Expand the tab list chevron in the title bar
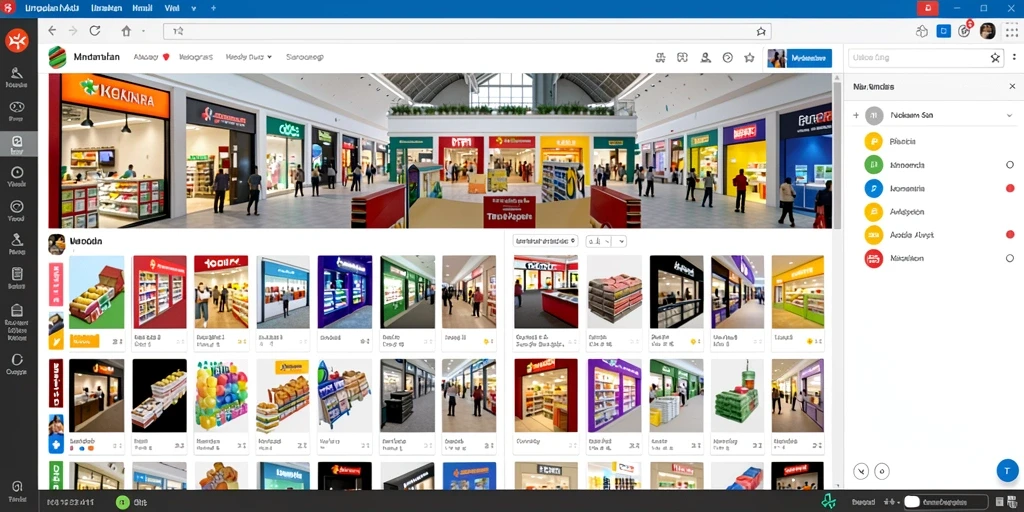1024x512 pixels. 194,8
